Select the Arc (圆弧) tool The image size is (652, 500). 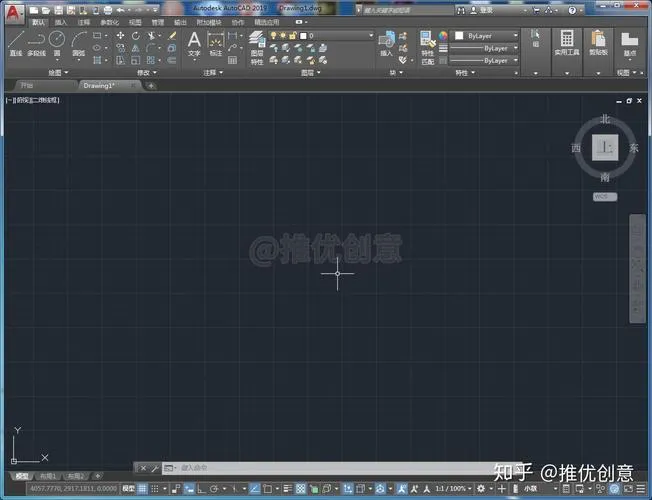pos(79,43)
